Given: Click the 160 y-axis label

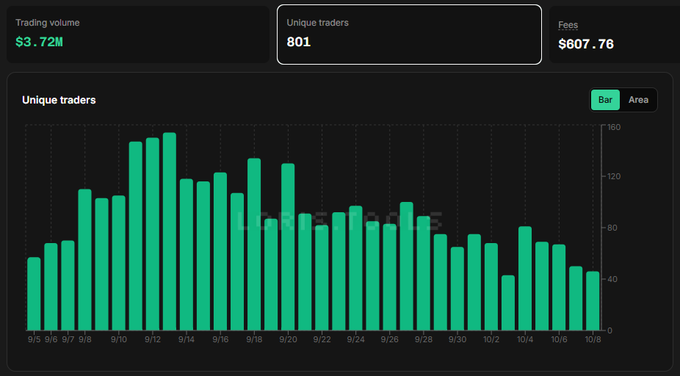Looking at the screenshot, I should (614, 127).
